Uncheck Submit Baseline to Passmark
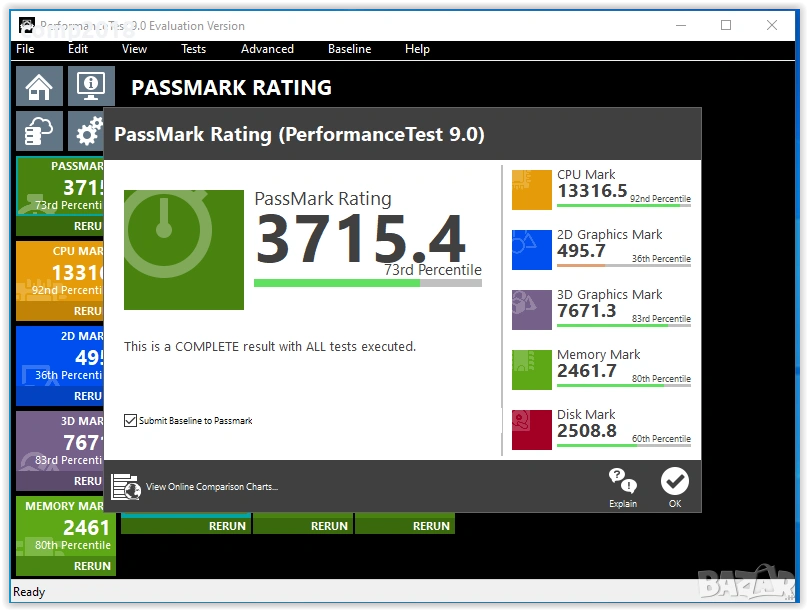The width and height of the screenshot is (808, 611). pyautogui.click(x=130, y=421)
